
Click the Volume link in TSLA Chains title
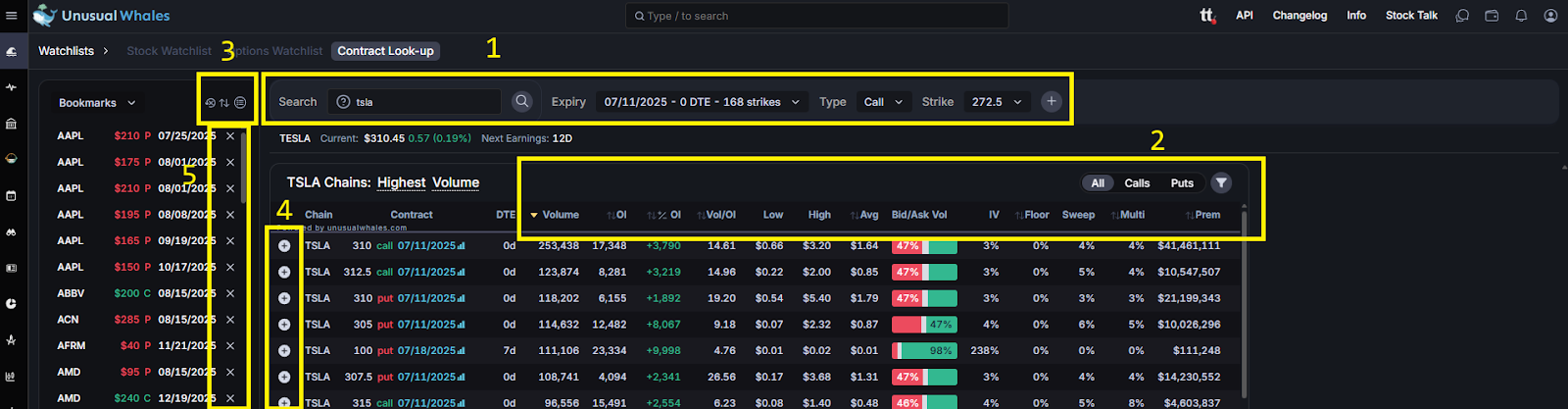tap(456, 182)
